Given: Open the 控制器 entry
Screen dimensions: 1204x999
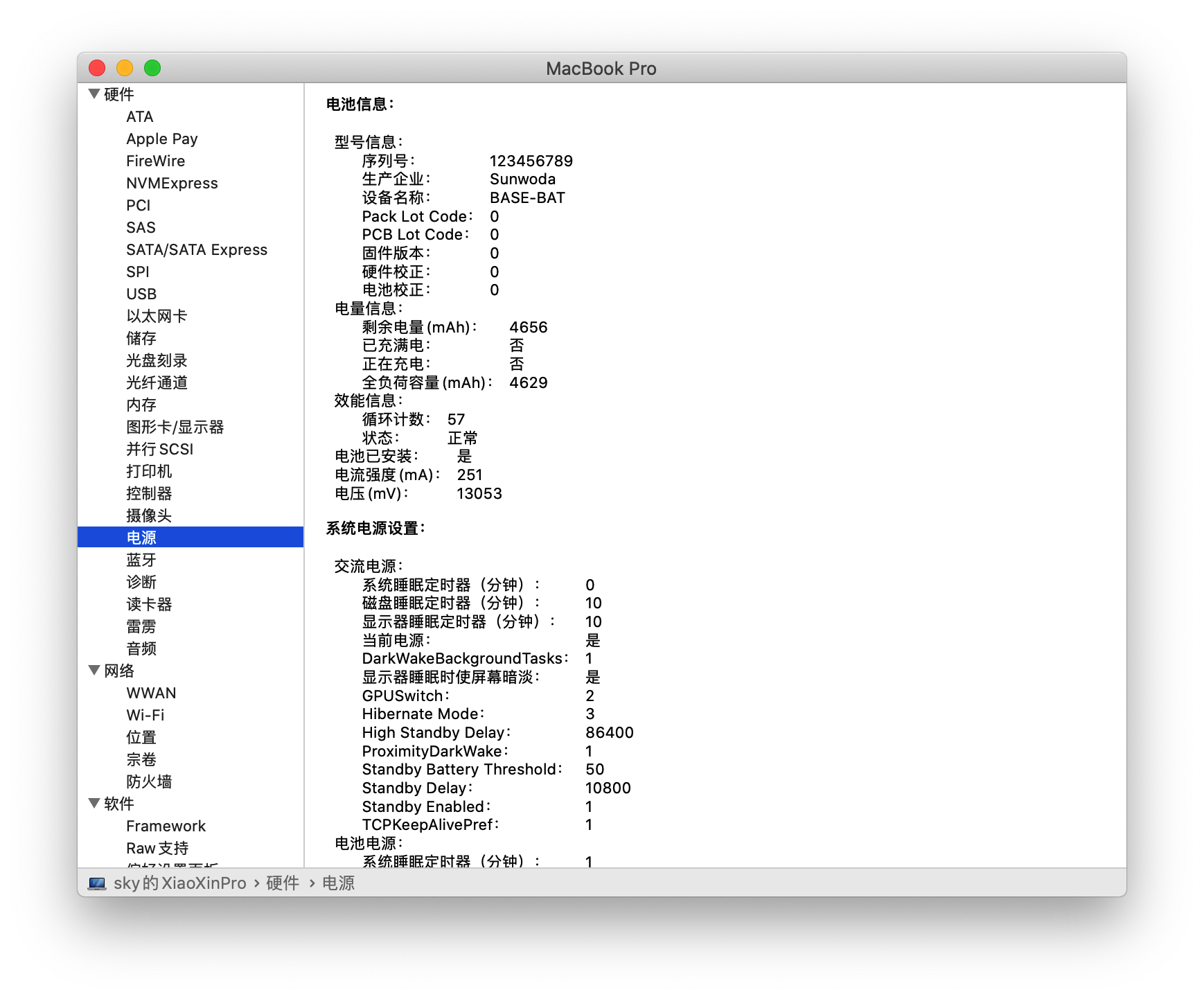Looking at the screenshot, I should click(x=149, y=493).
